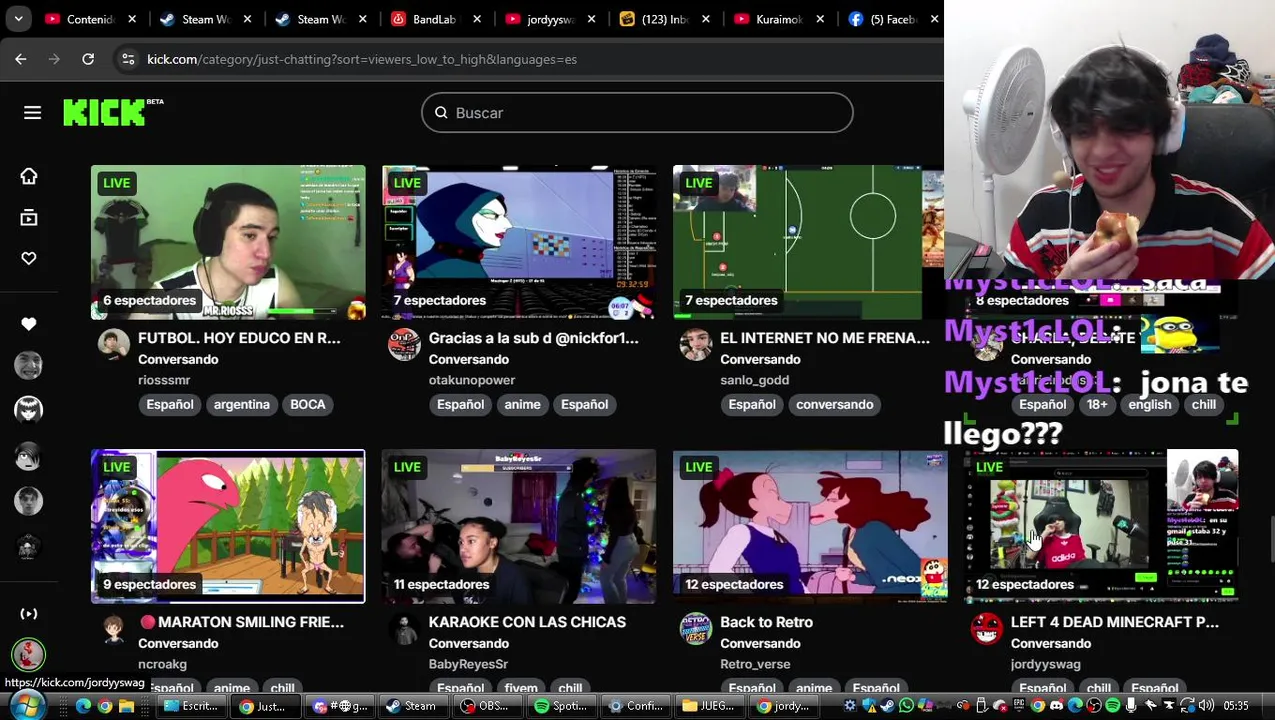1275x720 pixels.
Task: Click the Retro_verse username link
Action: [755, 664]
